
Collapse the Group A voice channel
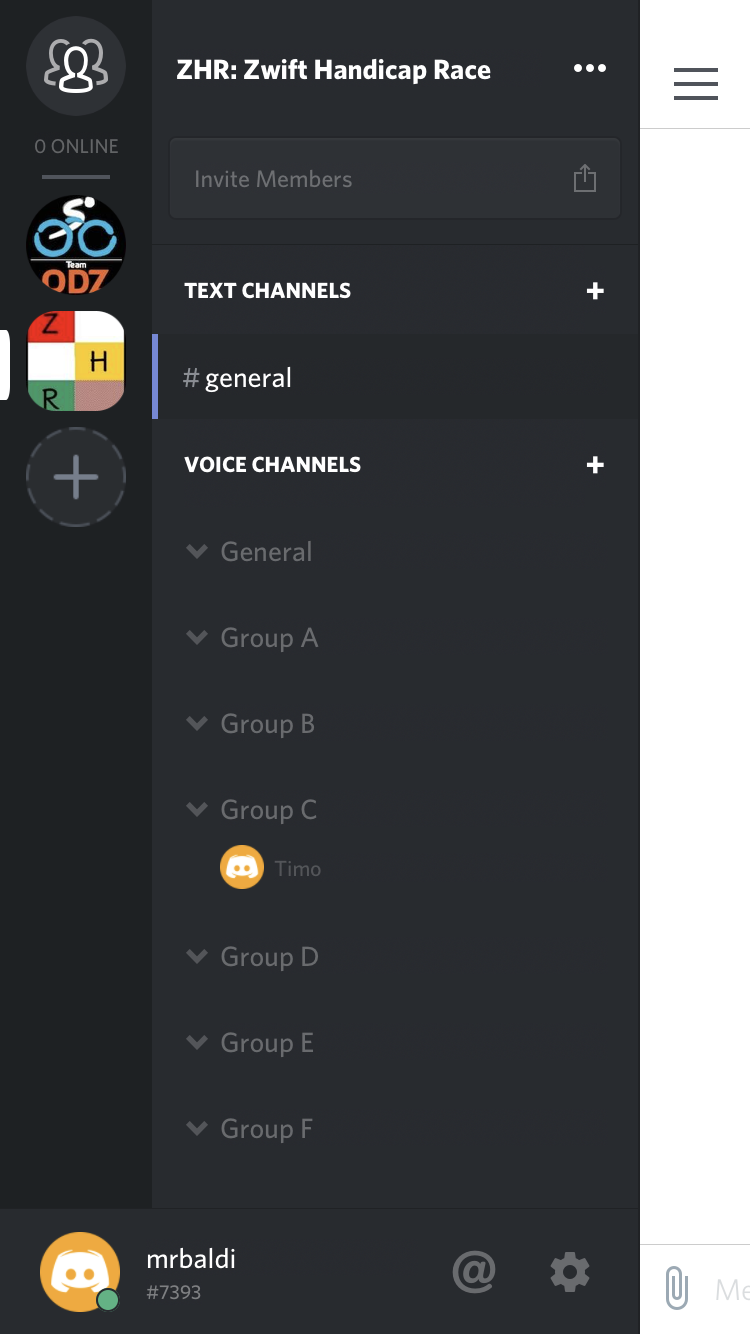(196, 636)
